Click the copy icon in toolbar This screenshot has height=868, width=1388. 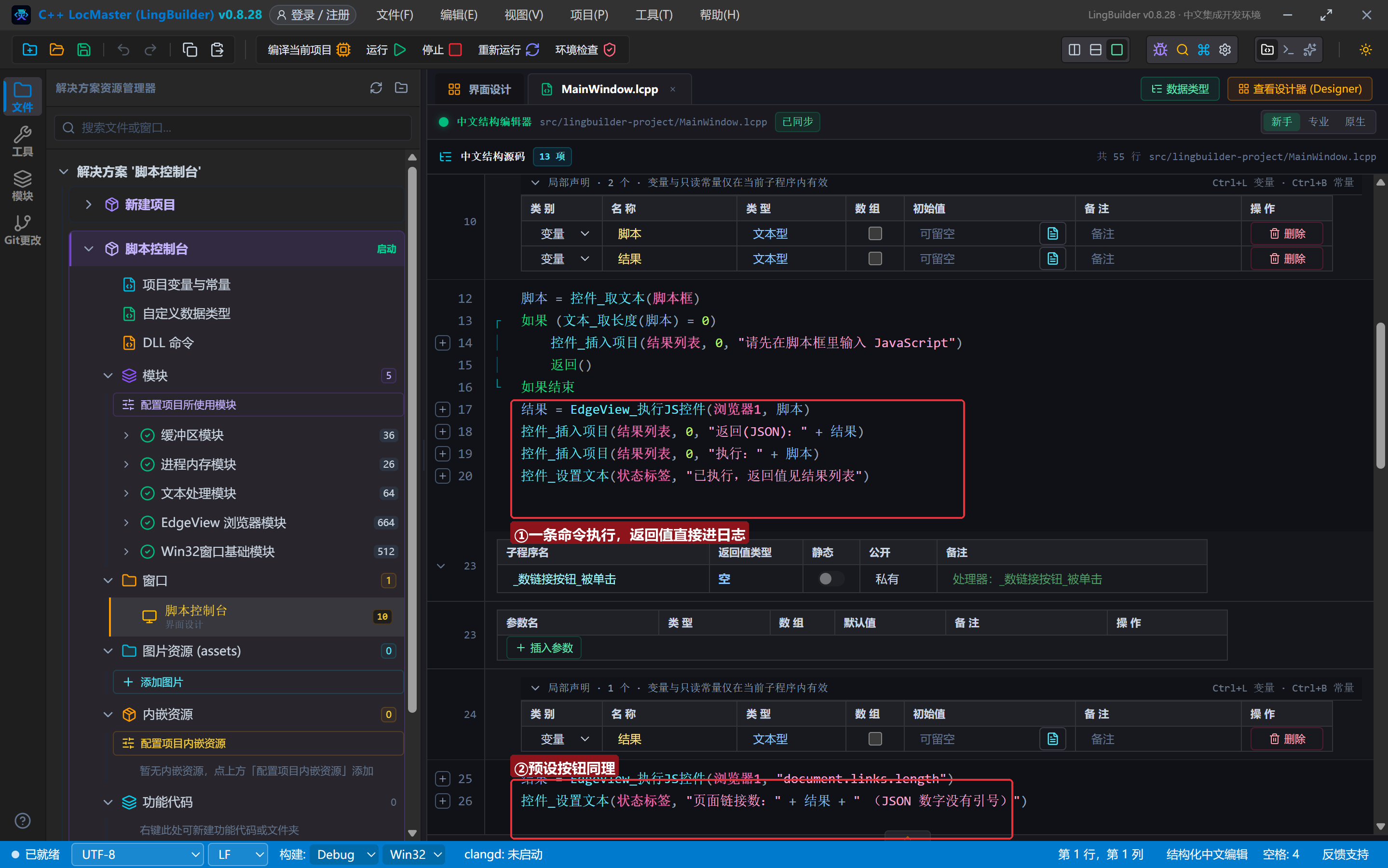coord(190,50)
